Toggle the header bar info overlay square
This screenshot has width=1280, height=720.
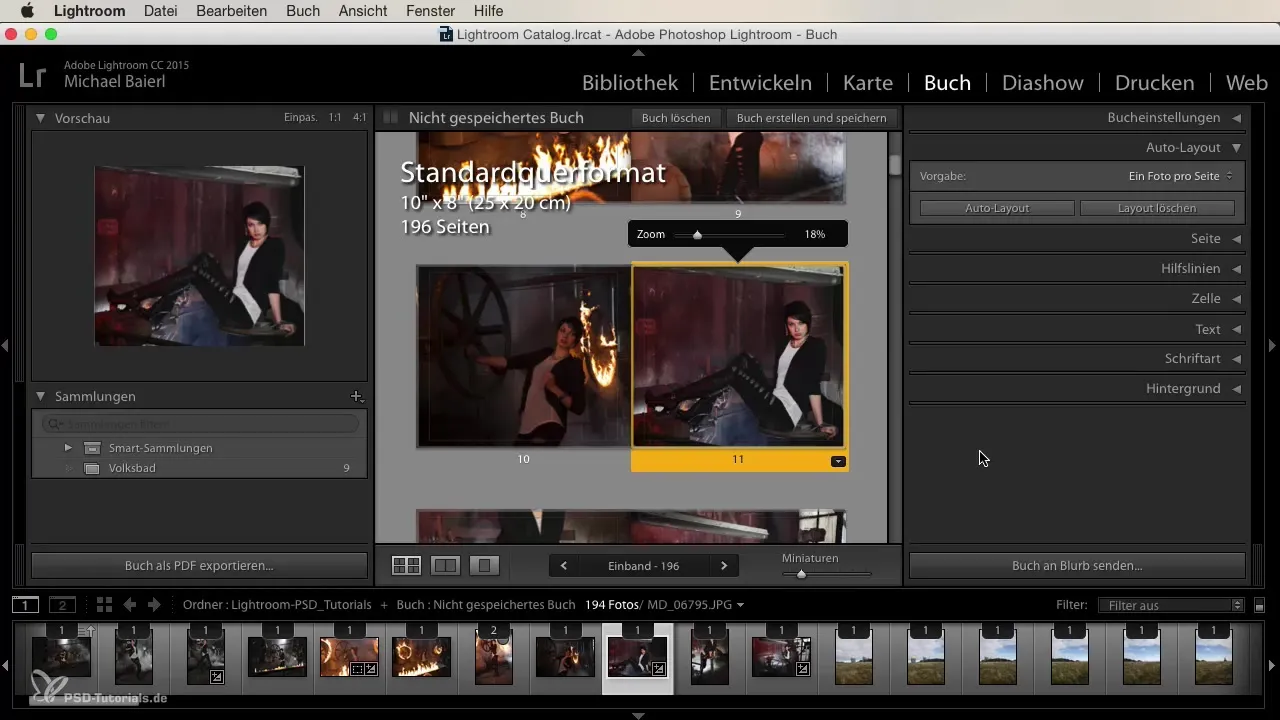click(x=391, y=118)
